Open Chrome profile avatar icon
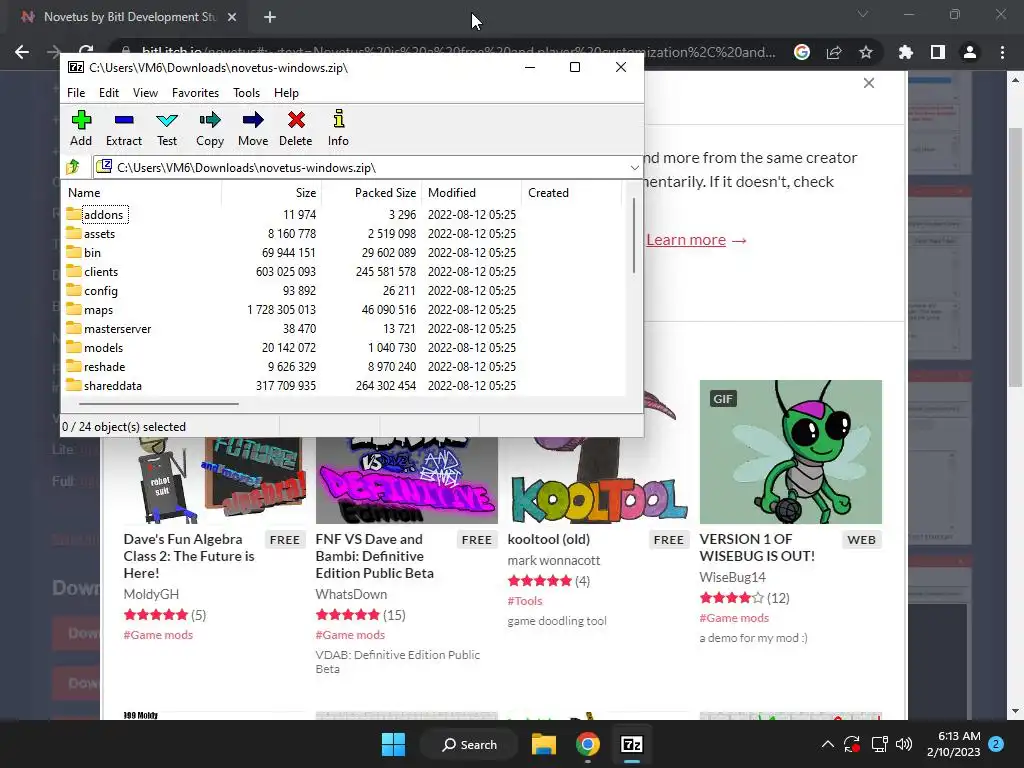Image resolution: width=1024 pixels, height=768 pixels. pos(970,52)
